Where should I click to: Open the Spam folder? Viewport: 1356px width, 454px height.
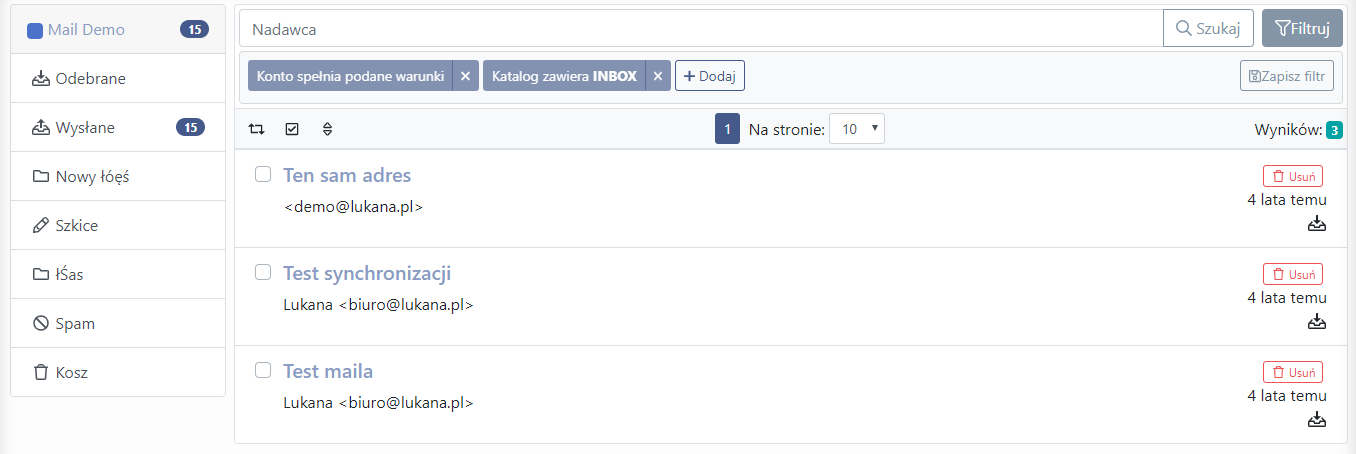click(x=118, y=323)
